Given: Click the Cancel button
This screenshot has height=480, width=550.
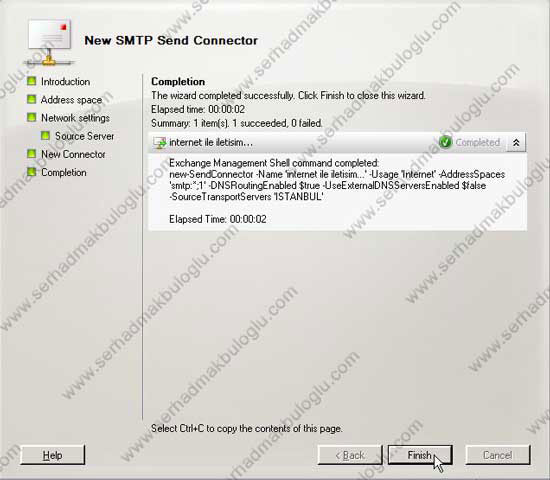Looking at the screenshot, I should 498,455.
